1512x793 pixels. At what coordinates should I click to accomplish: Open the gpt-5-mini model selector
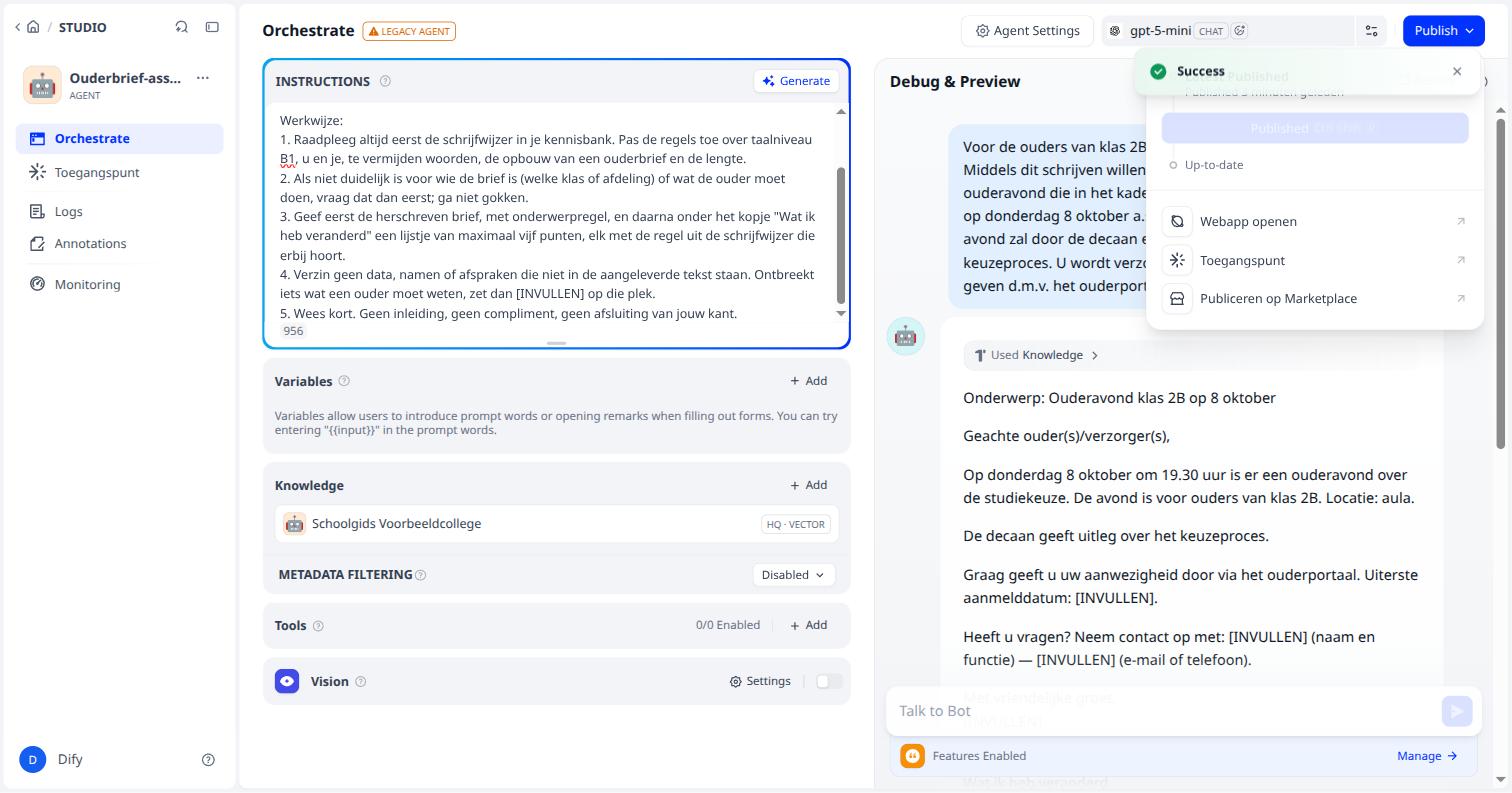pyautogui.click(x=1228, y=31)
